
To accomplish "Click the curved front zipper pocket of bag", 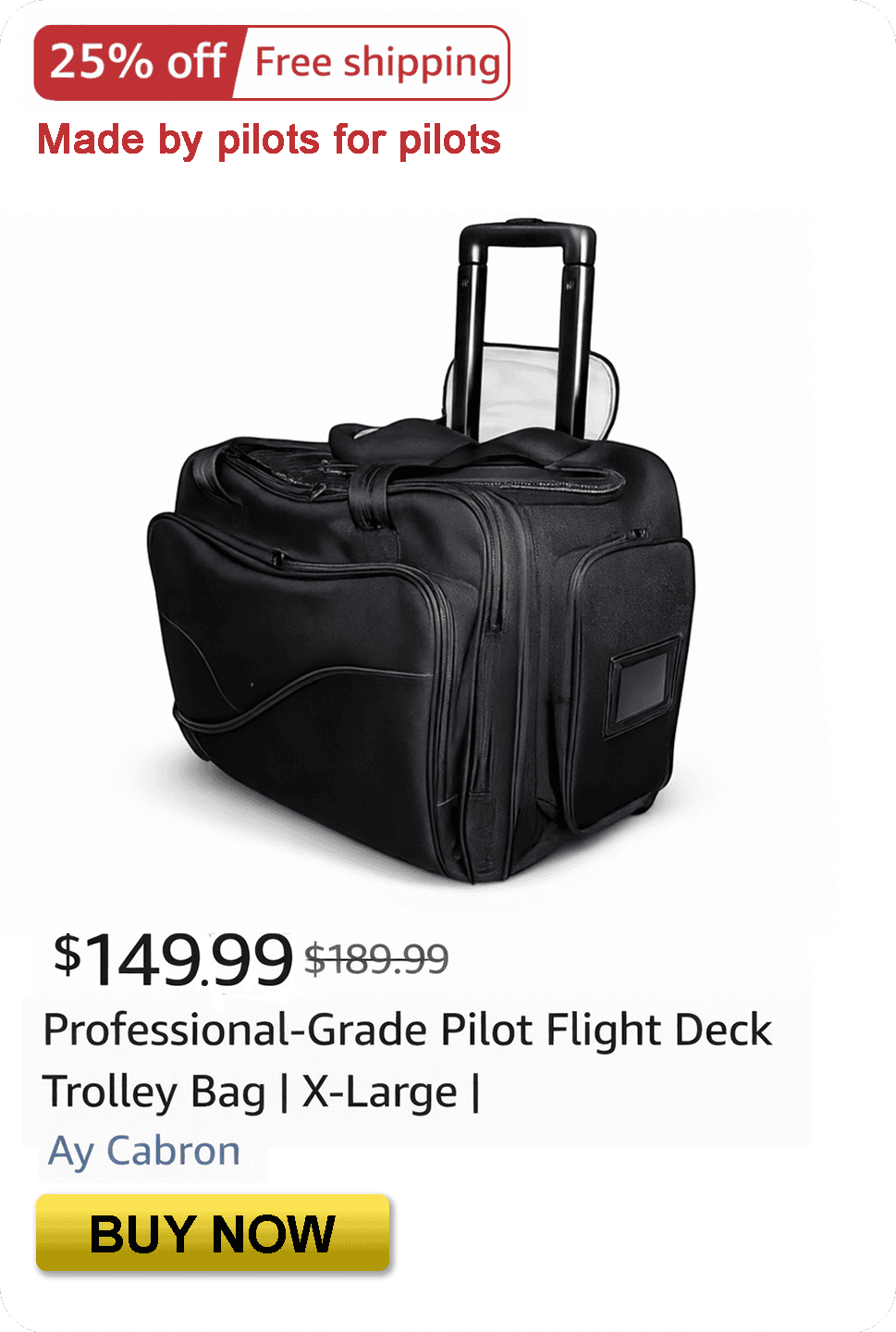I will pyautogui.click(x=294, y=629).
